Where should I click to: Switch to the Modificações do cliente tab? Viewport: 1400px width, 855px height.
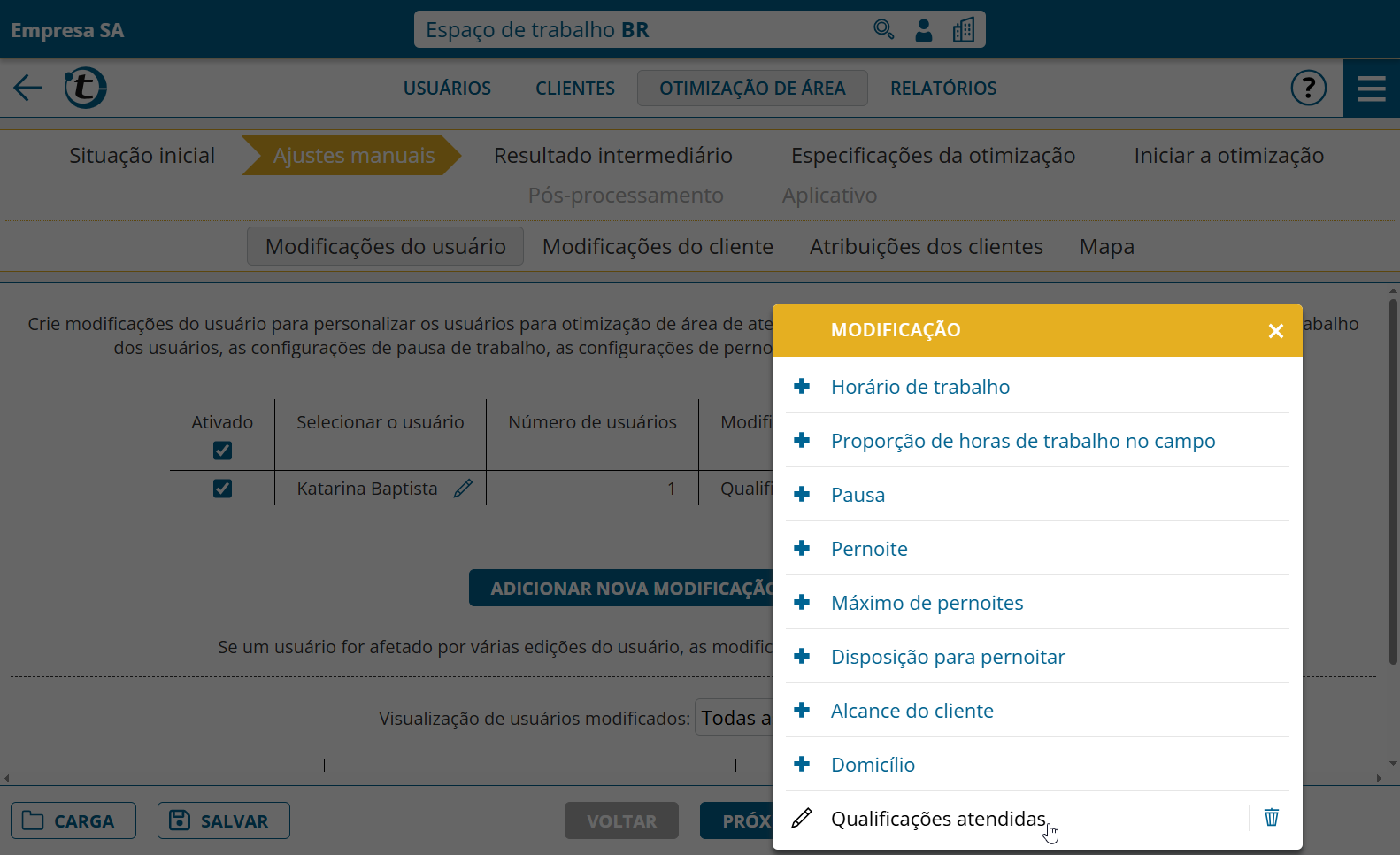pyautogui.click(x=658, y=246)
